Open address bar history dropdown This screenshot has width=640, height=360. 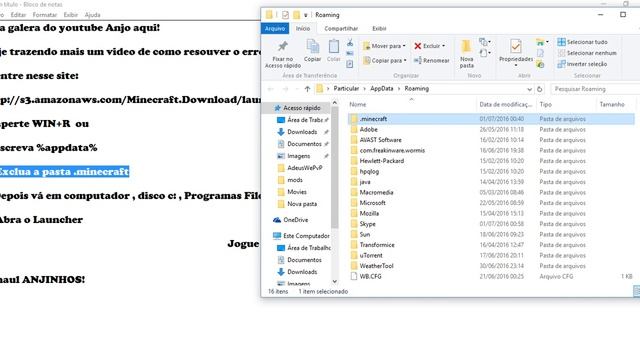coord(529,89)
